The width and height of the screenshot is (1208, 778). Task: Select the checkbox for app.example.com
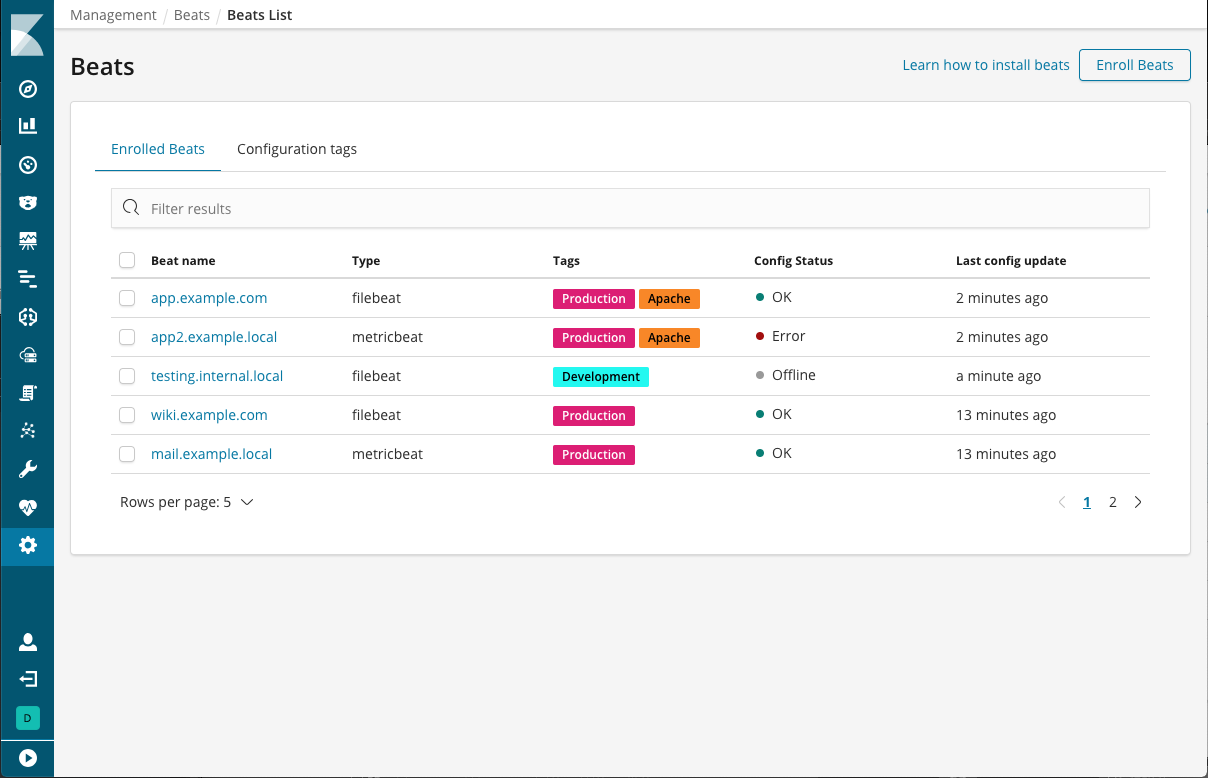(127, 297)
